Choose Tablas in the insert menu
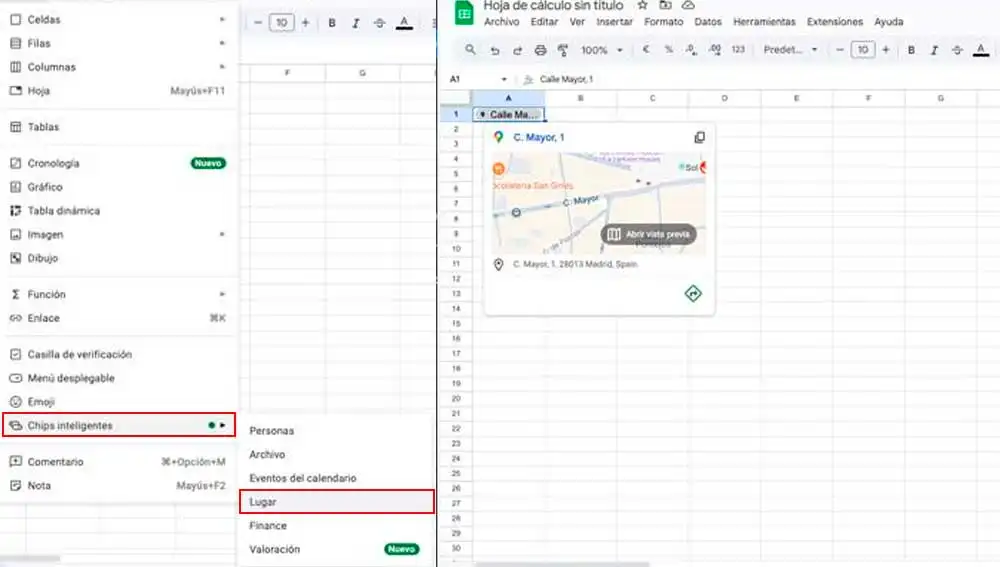 point(118,127)
